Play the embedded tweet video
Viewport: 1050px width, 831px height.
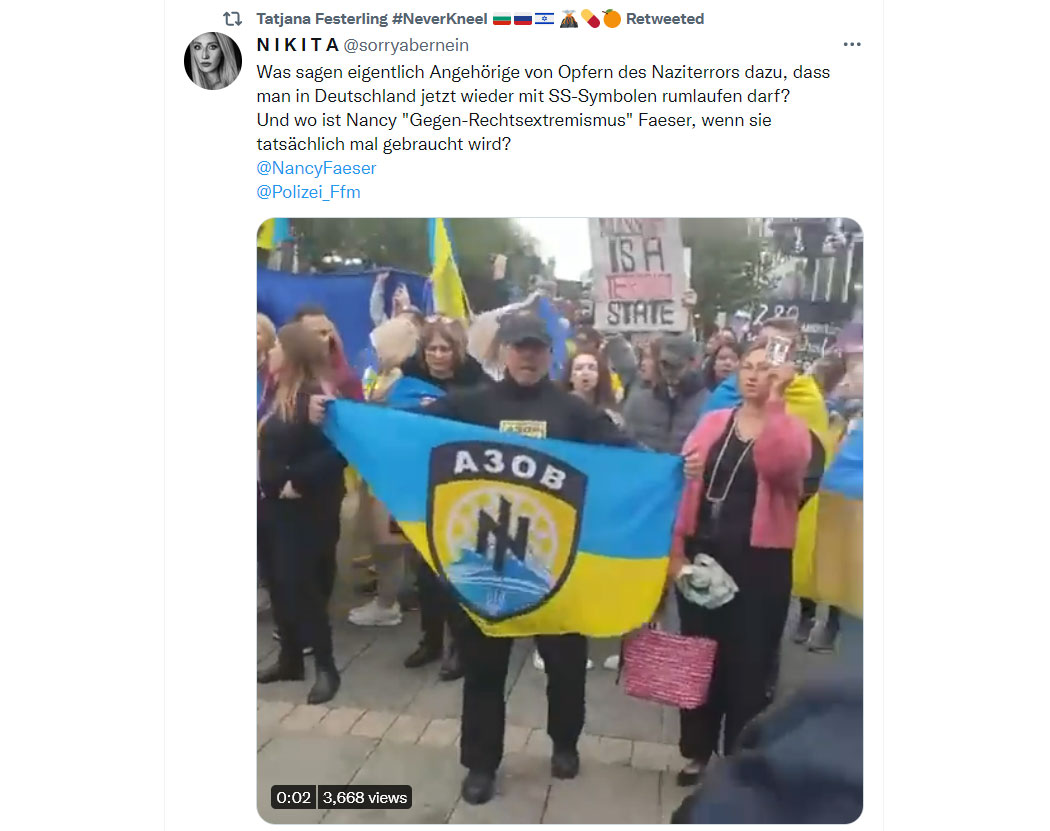coord(560,521)
